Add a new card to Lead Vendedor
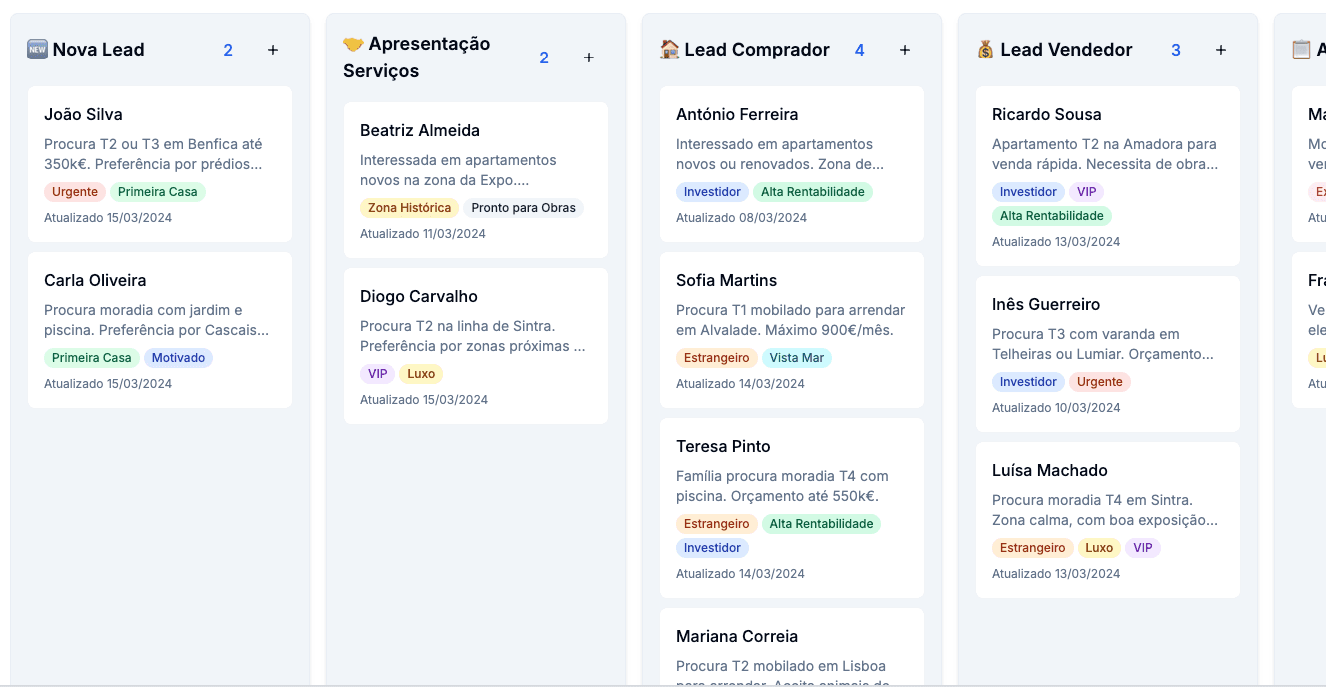Viewport: 1326px width, 687px height. (x=1221, y=50)
